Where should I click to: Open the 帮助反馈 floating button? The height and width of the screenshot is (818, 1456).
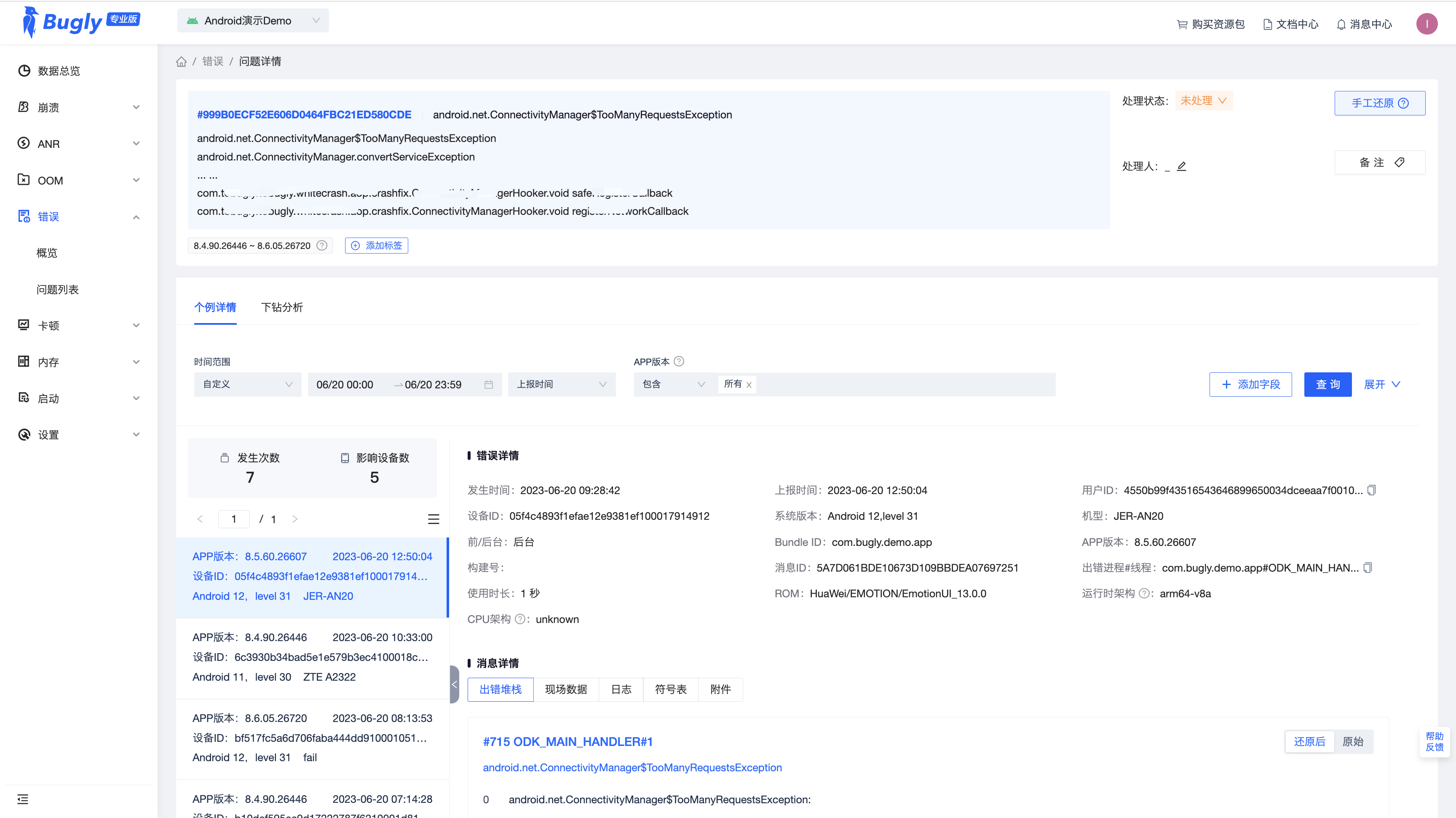(x=1435, y=742)
